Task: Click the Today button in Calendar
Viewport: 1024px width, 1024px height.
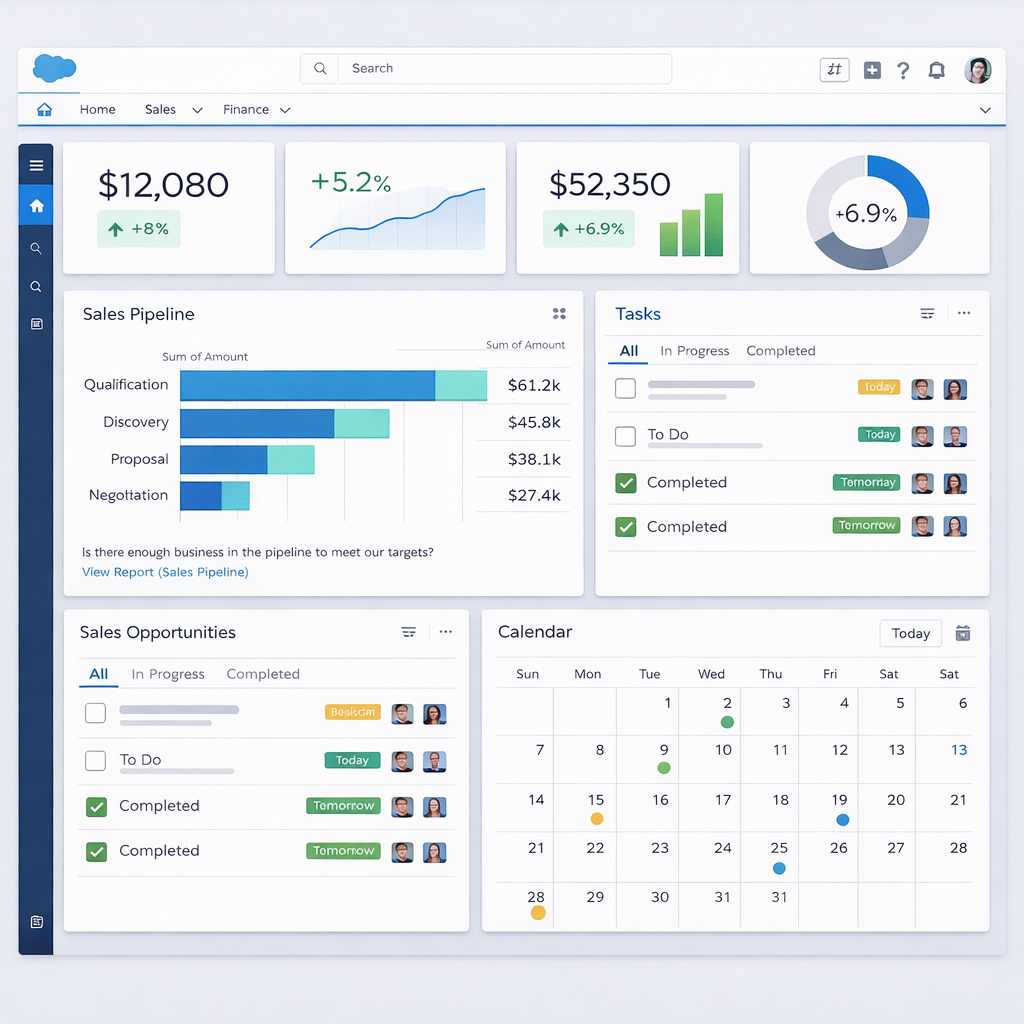Action: [x=910, y=633]
